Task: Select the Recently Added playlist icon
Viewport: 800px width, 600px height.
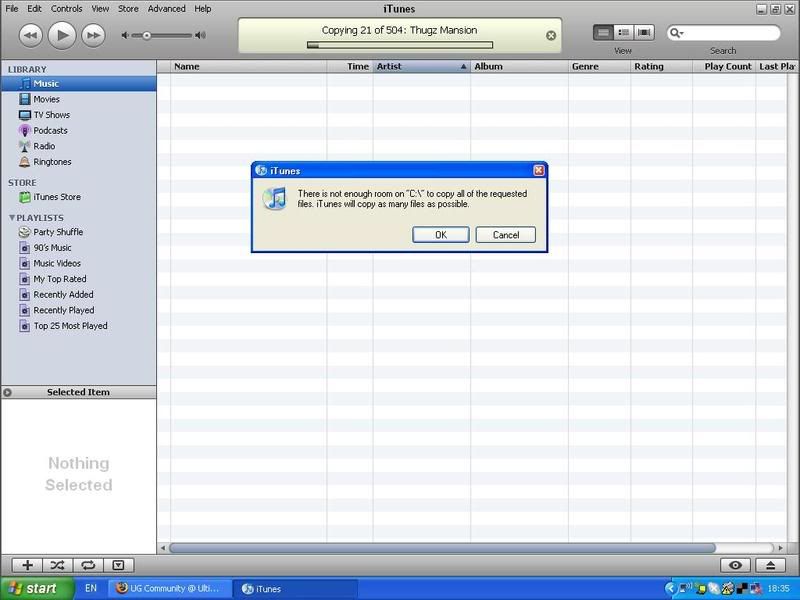Action: (24, 295)
